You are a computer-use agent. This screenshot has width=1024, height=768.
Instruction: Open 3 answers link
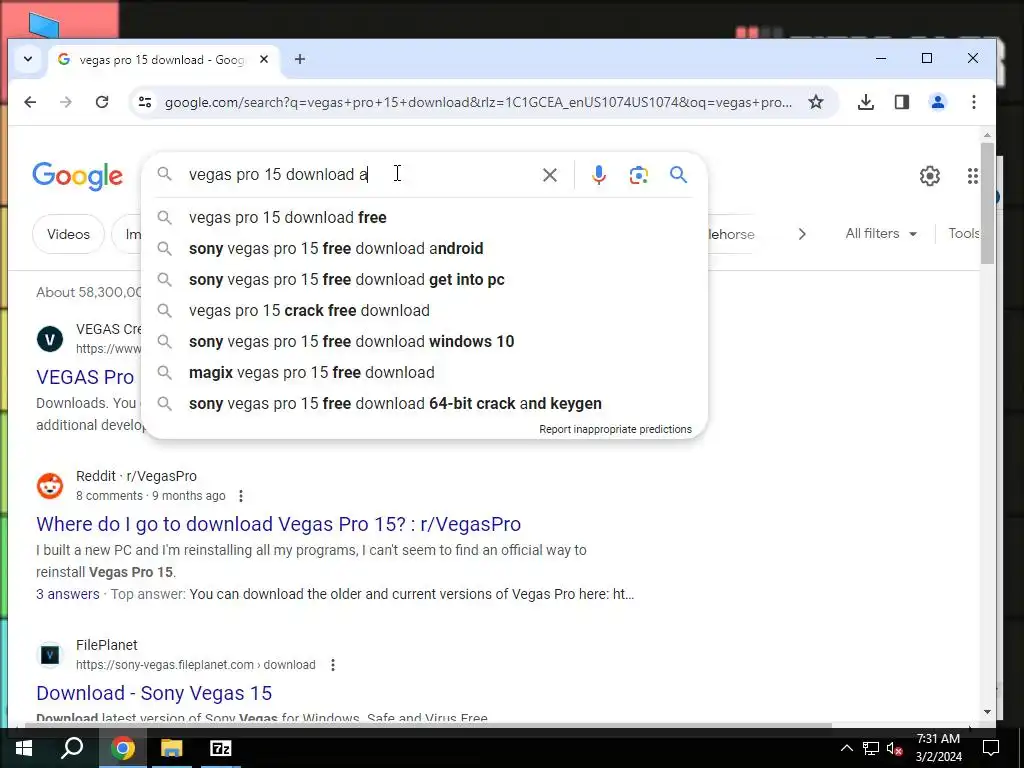pos(68,594)
